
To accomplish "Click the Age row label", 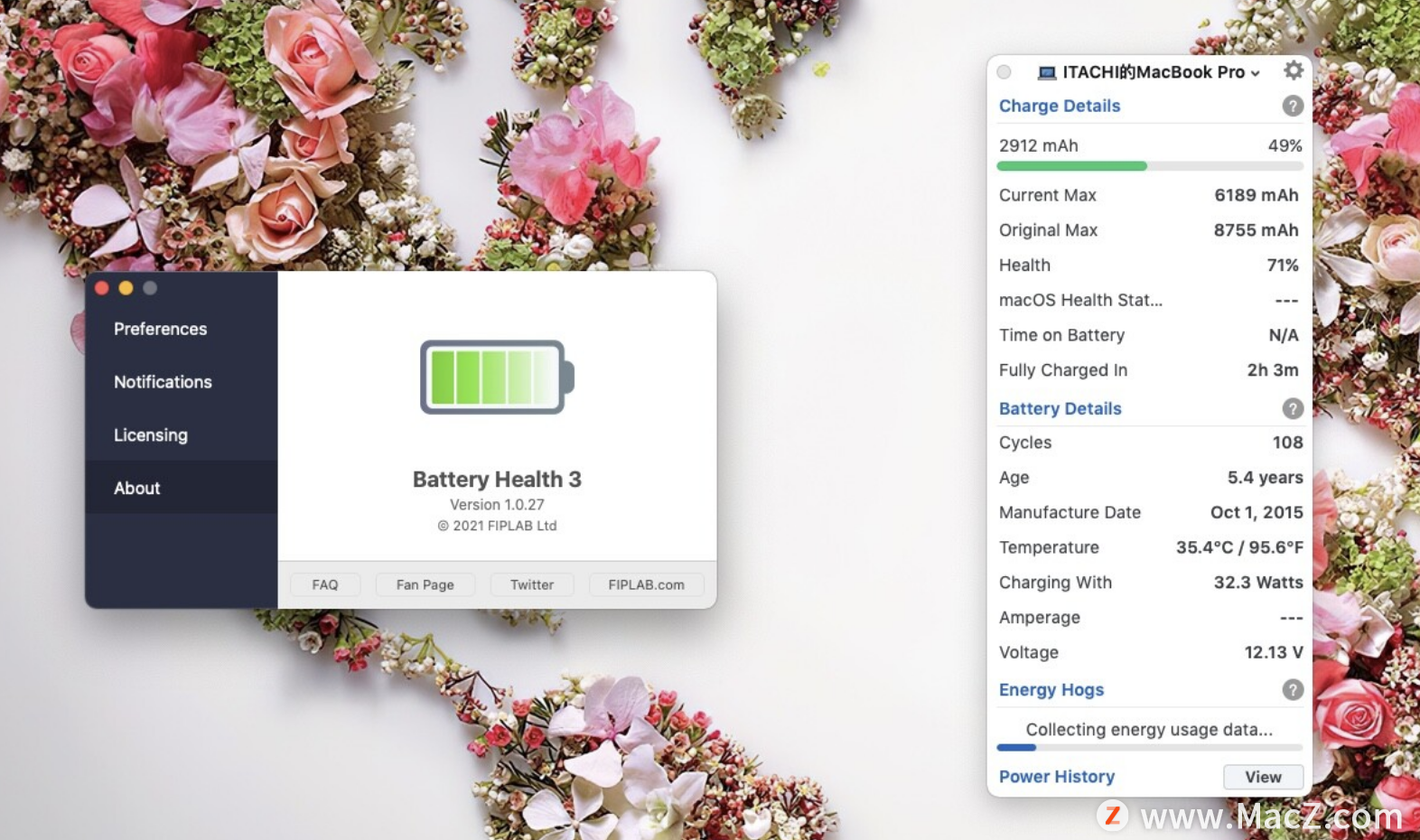I will pos(1014,478).
